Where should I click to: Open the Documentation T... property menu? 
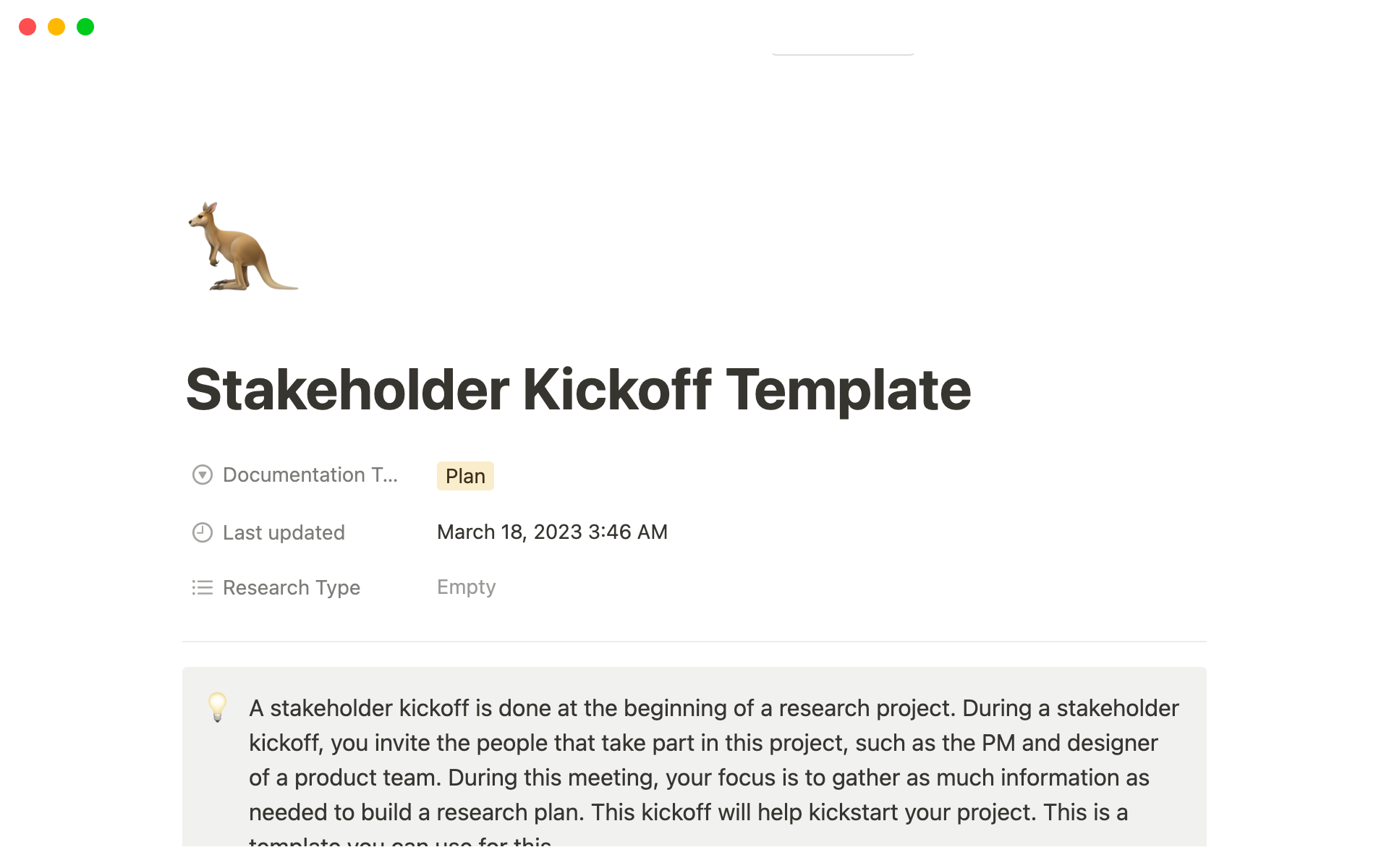pos(310,475)
